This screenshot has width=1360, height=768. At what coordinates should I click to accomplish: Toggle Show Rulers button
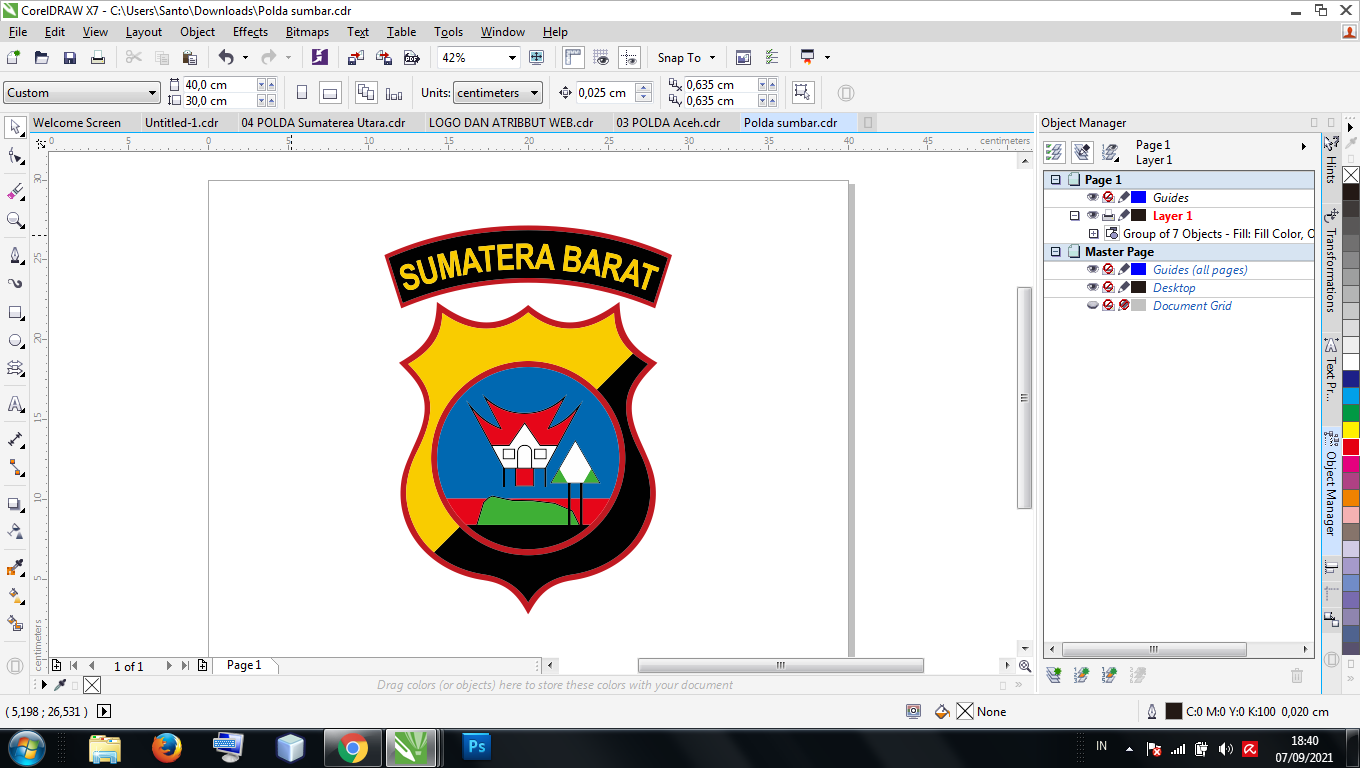pos(573,58)
